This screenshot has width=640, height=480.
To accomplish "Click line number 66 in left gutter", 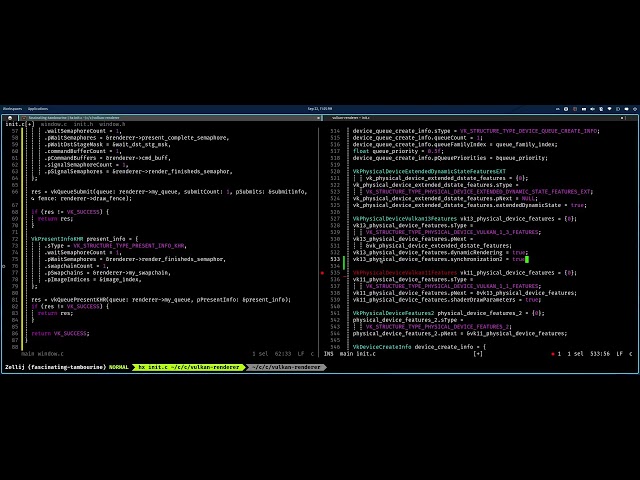I will point(15,192).
